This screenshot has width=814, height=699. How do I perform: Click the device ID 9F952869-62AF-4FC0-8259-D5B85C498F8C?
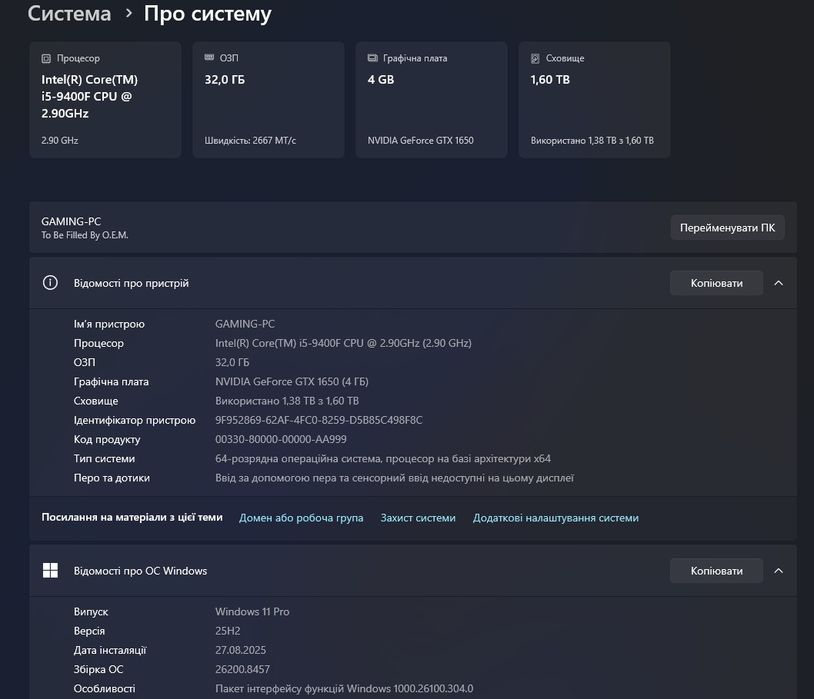[x=319, y=420]
